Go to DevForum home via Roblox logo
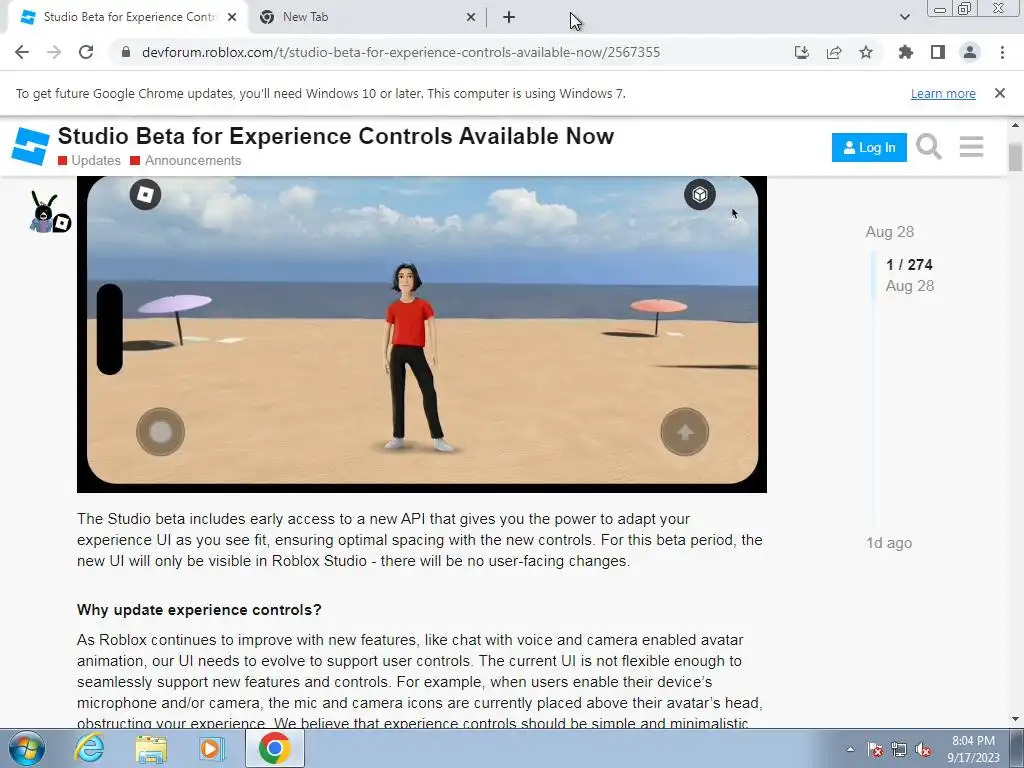Image resolution: width=1024 pixels, height=768 pixels. [30, 146]
